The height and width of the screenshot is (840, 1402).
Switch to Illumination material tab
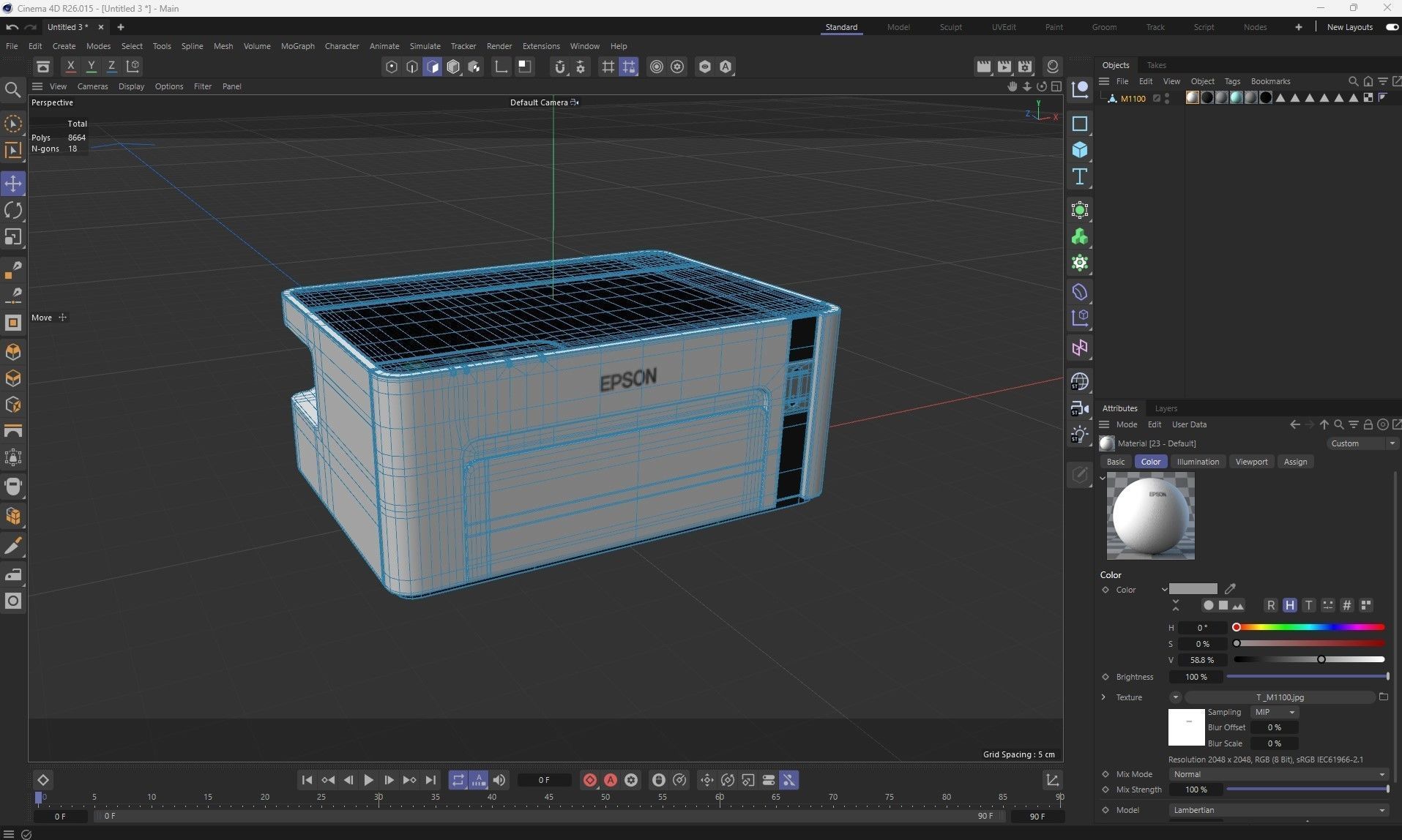coord(1198,462)
